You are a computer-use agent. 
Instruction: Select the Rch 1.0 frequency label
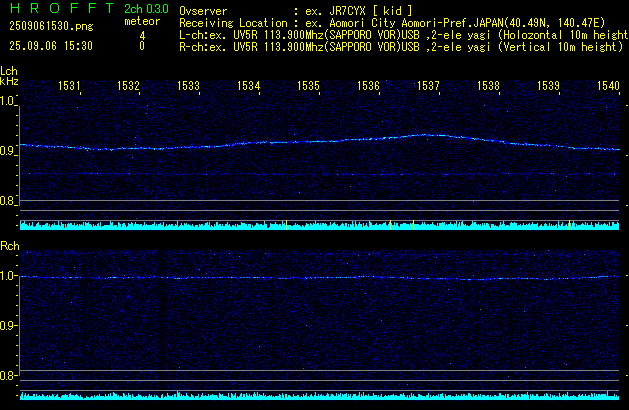point(7,276)
